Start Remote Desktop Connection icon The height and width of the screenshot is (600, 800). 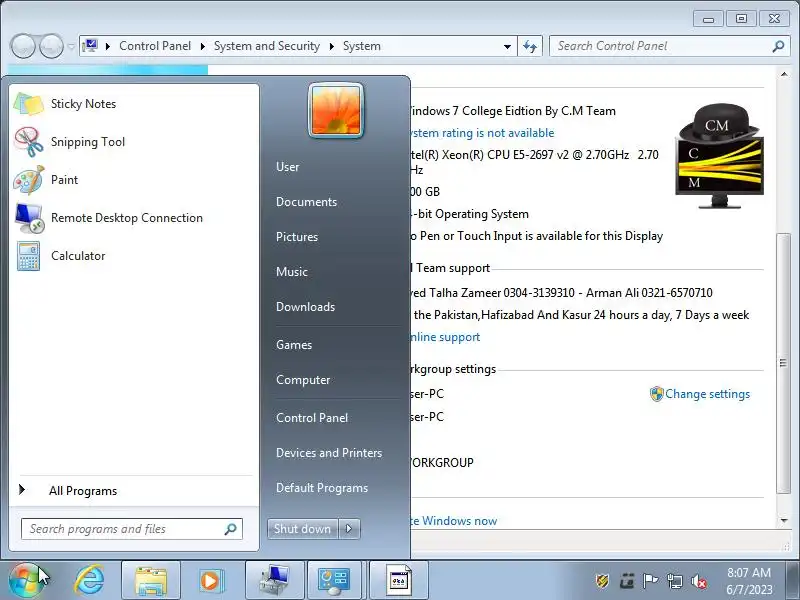coord(29,218)
